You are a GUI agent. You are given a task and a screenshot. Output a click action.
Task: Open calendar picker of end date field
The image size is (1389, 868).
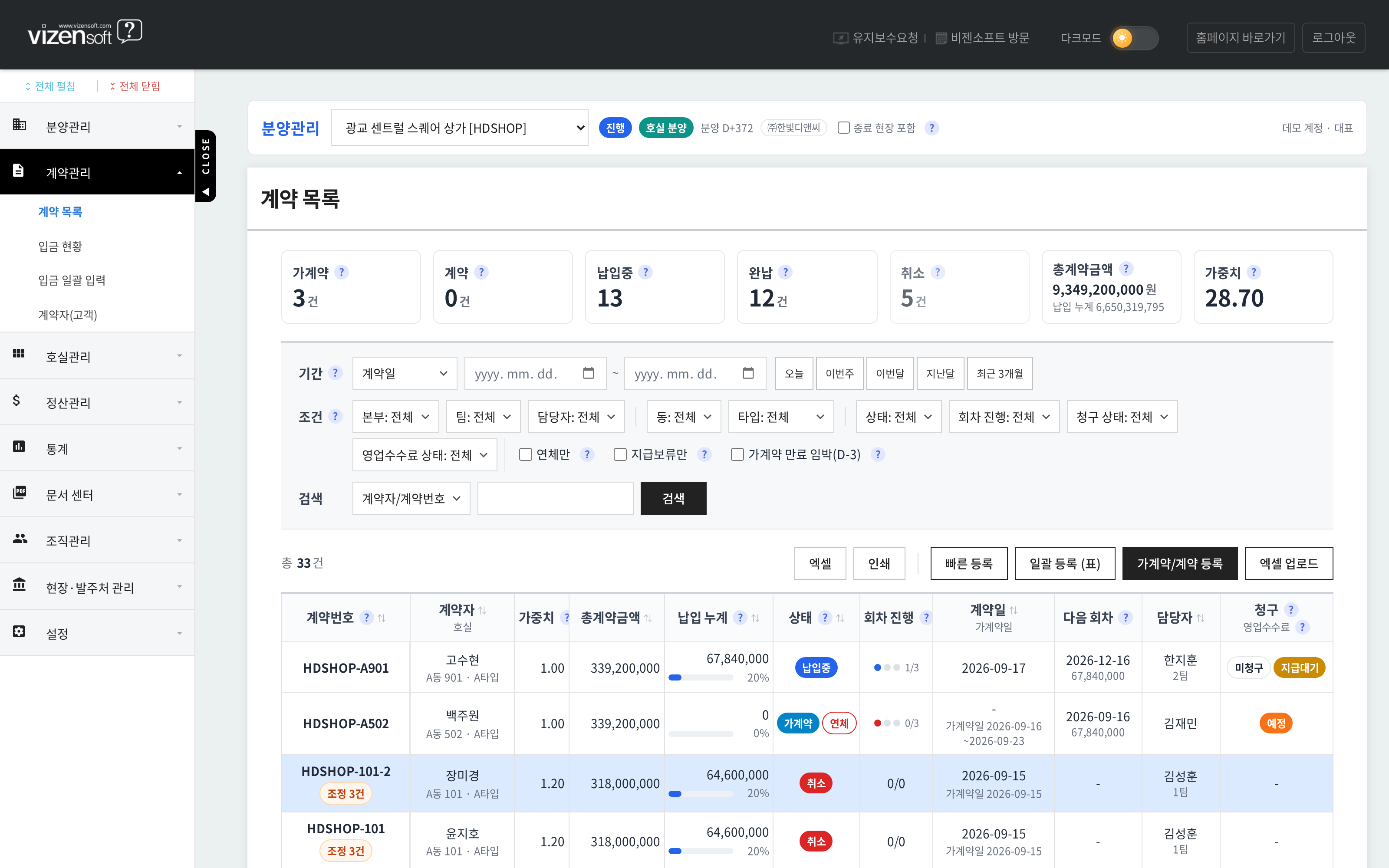[x=748, y=373]
